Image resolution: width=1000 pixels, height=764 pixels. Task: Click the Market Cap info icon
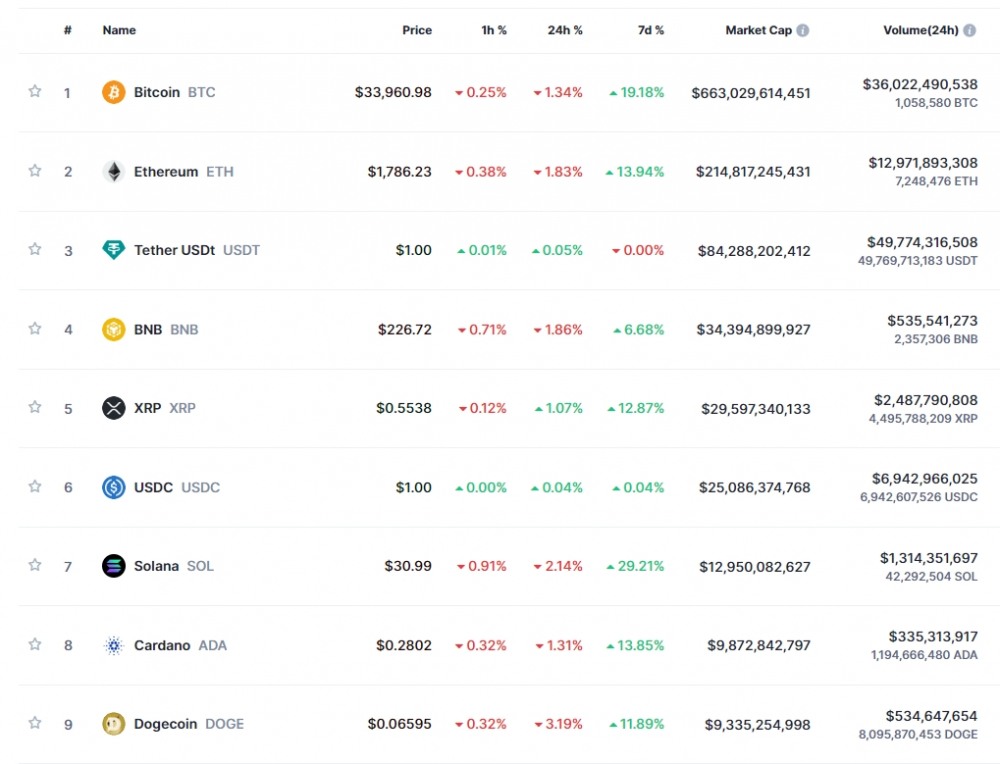click(x=803, y=30)
